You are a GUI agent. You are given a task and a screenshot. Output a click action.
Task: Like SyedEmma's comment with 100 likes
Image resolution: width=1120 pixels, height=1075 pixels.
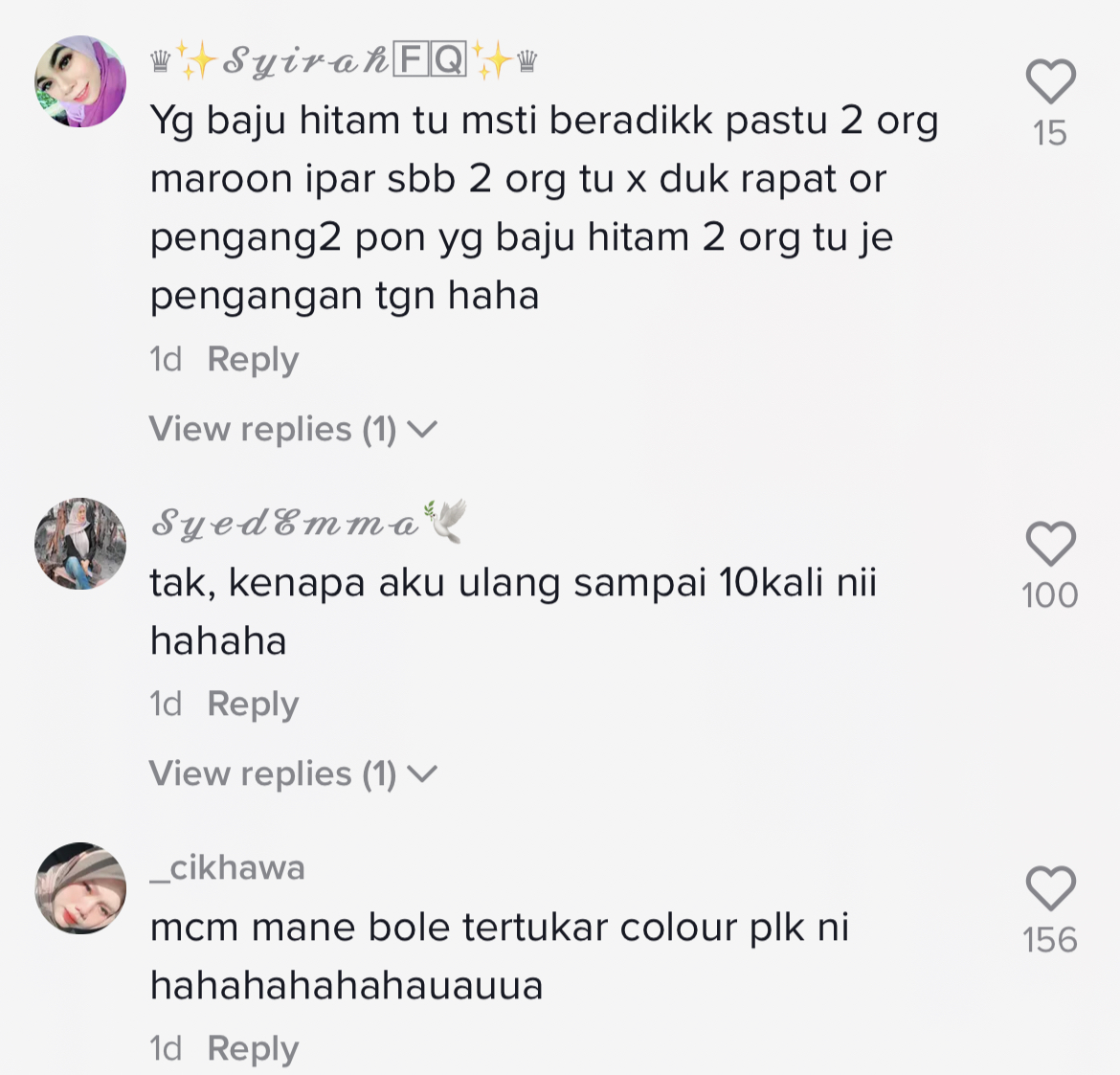[1051, 544]
